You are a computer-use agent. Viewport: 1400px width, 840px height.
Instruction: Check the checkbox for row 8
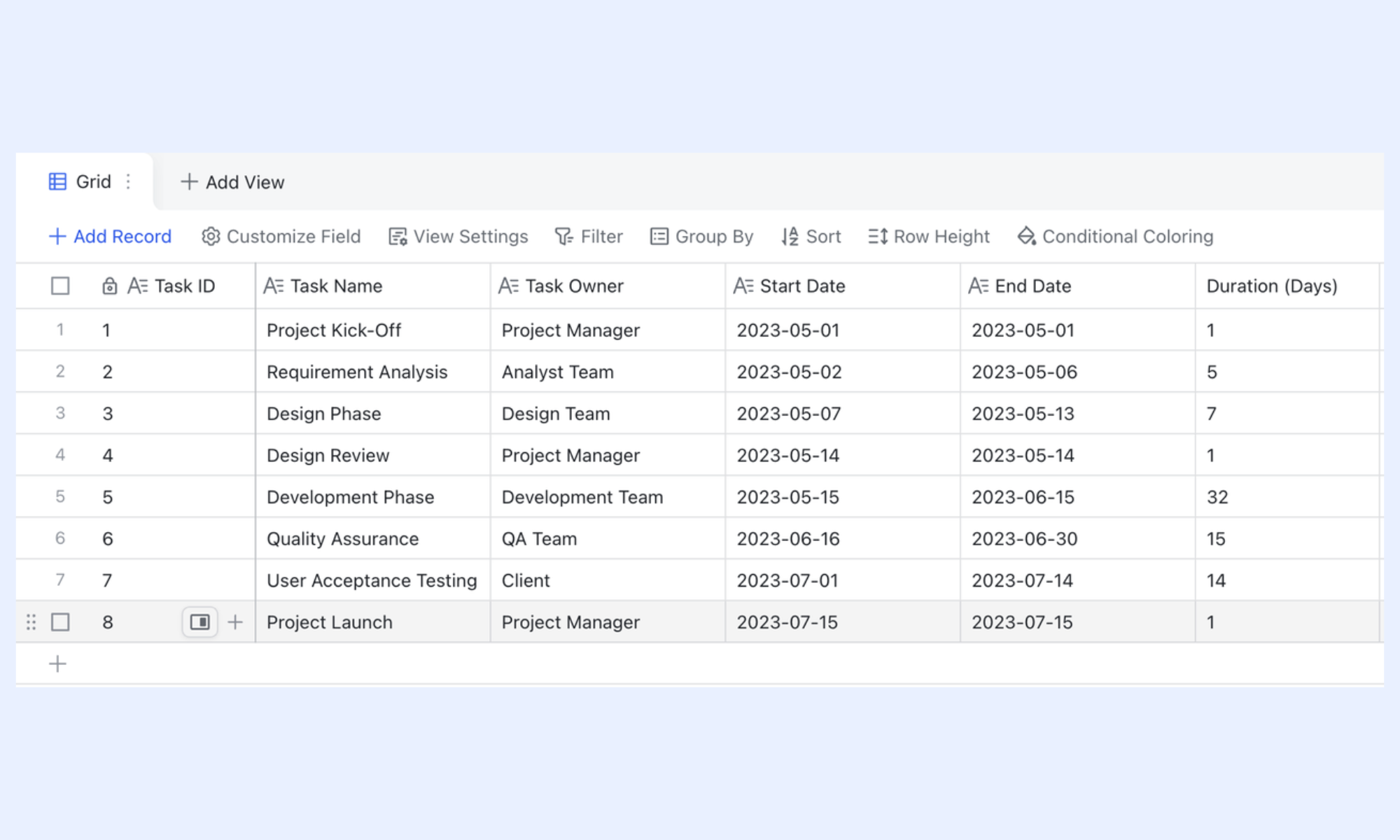[x=60, y=622]
